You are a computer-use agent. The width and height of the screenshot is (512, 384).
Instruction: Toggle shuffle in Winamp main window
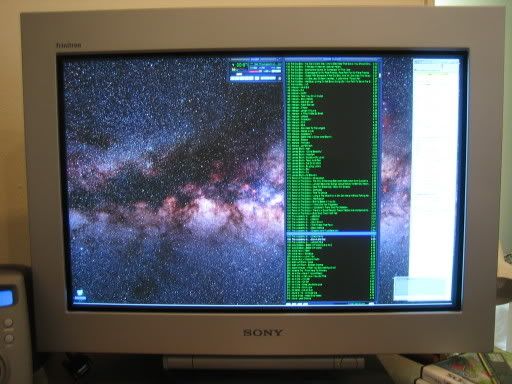click(265, 78)
